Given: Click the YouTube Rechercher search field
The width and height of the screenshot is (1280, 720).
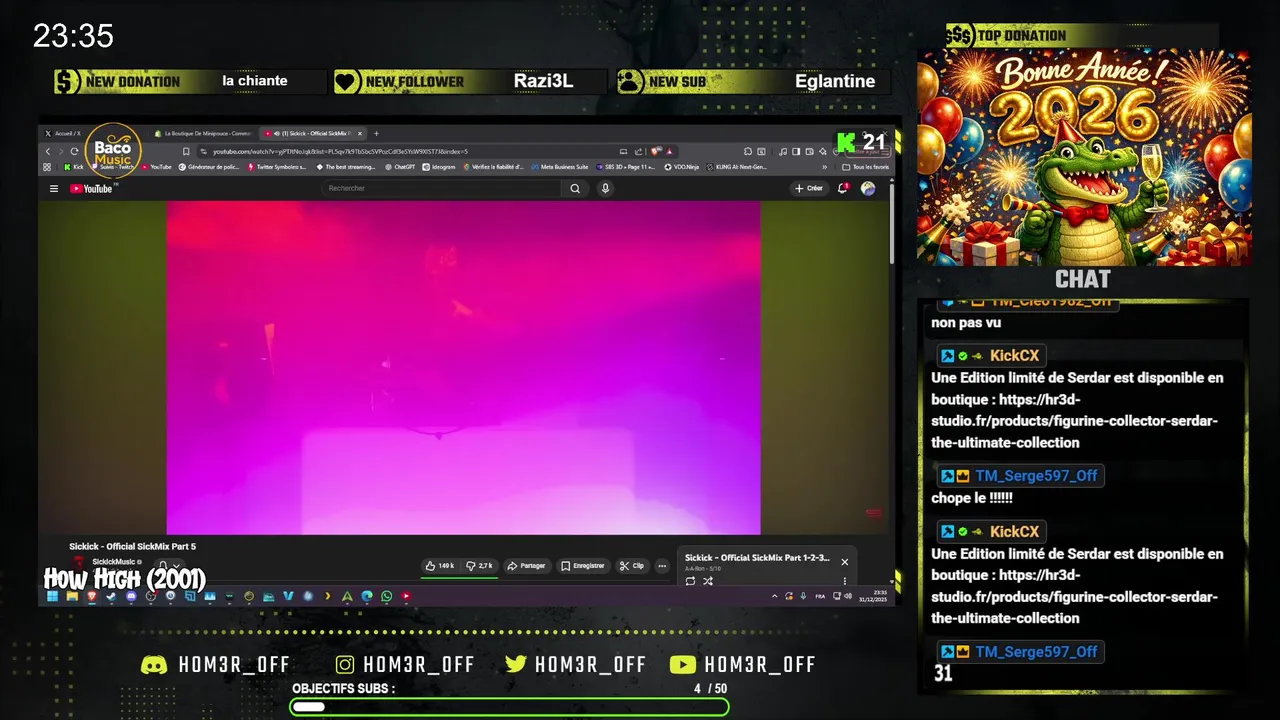Looking at the screenshot, I should pyautogui.click(x=442, y=188).
